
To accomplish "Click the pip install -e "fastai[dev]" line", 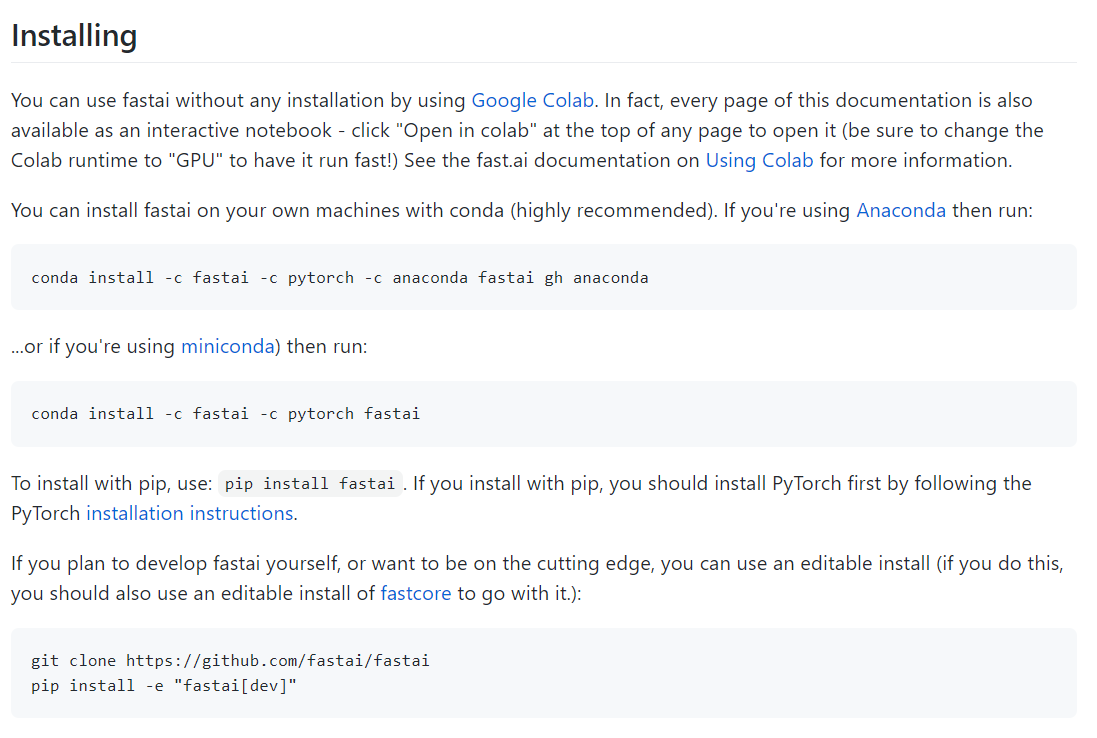I will (164, 686).
